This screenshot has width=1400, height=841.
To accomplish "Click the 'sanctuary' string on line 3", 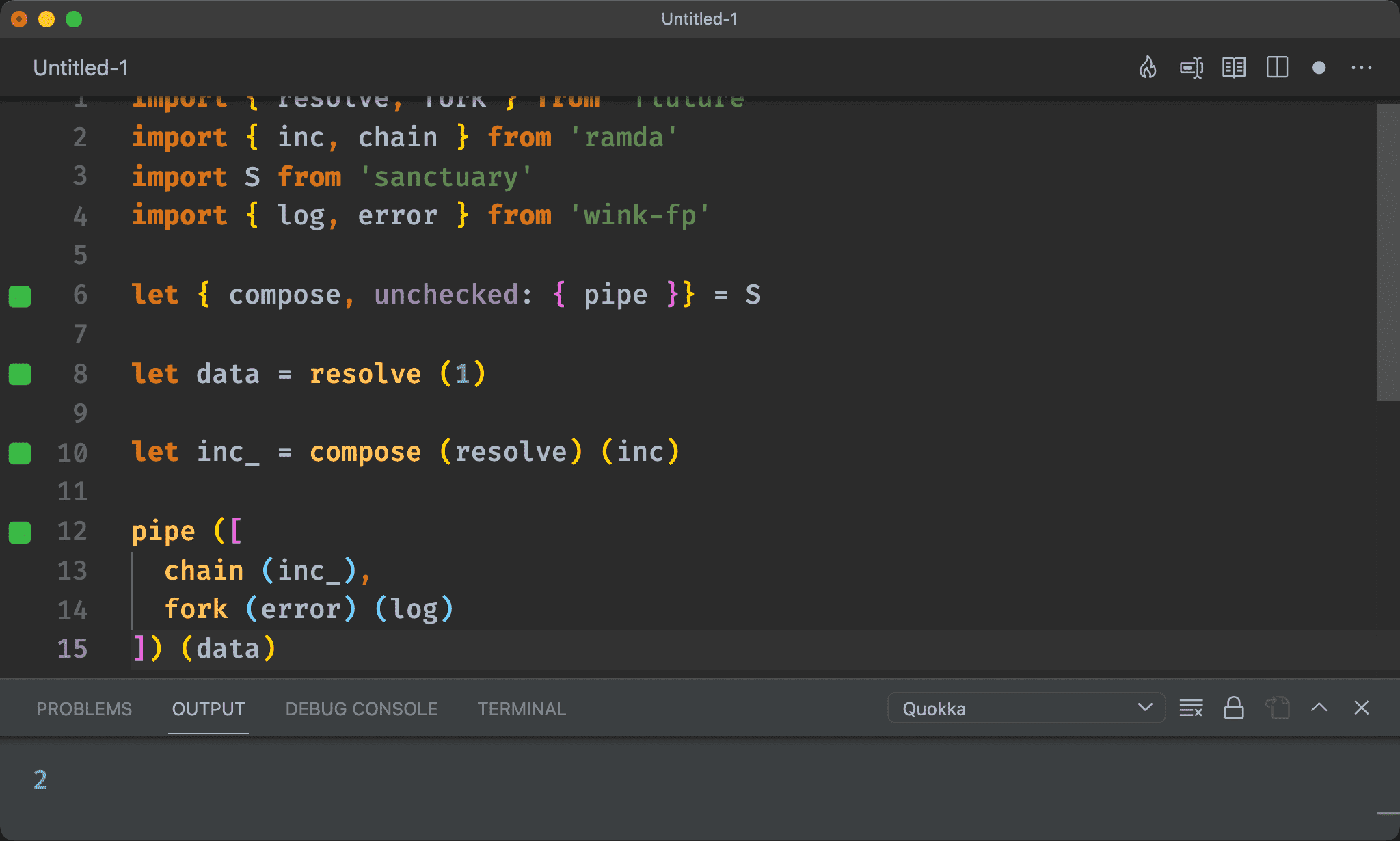I will coord(446,177).
